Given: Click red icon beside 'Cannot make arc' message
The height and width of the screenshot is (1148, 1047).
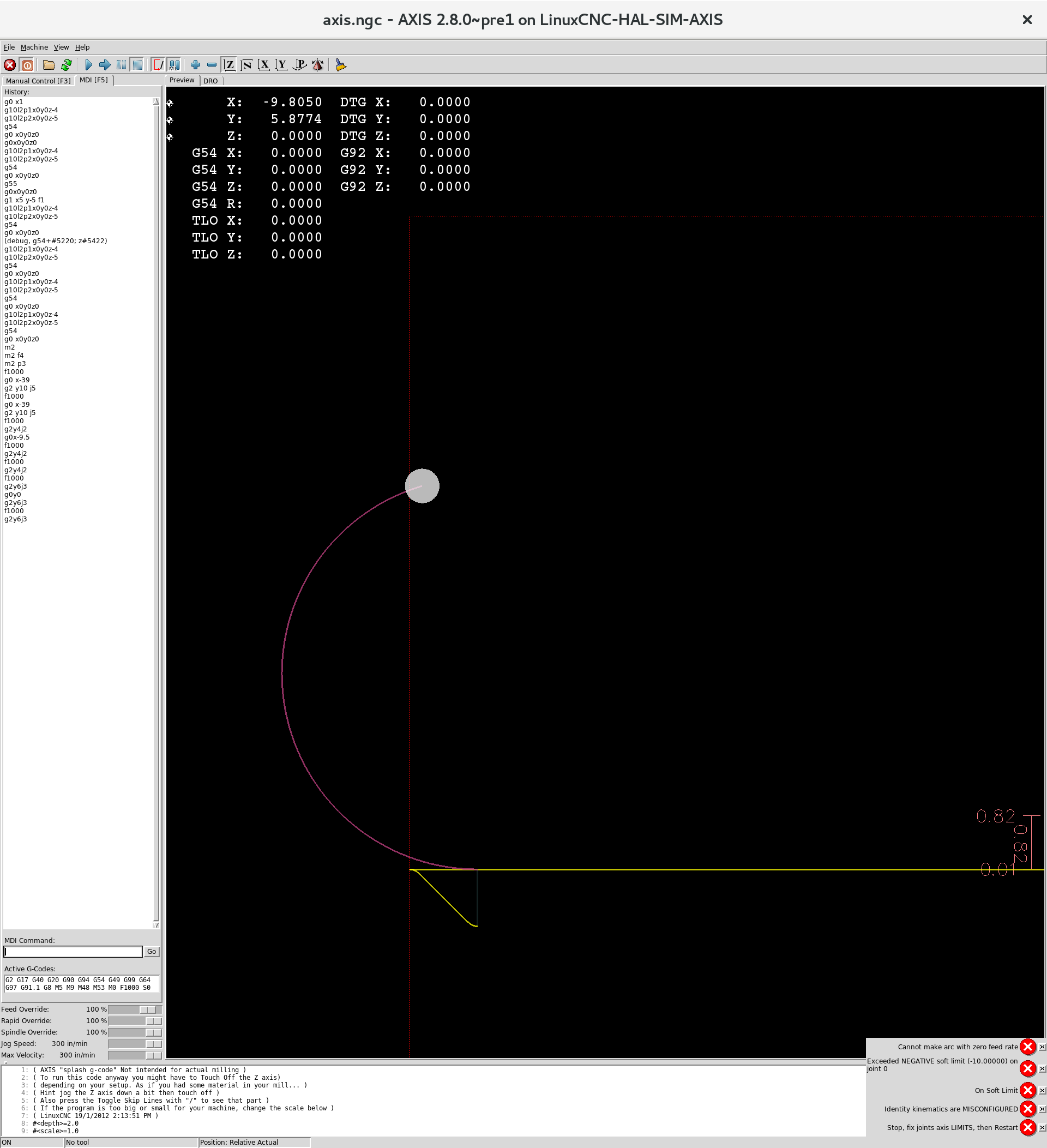Looking at the screenshot, I should click(x=1028, y=1047).
